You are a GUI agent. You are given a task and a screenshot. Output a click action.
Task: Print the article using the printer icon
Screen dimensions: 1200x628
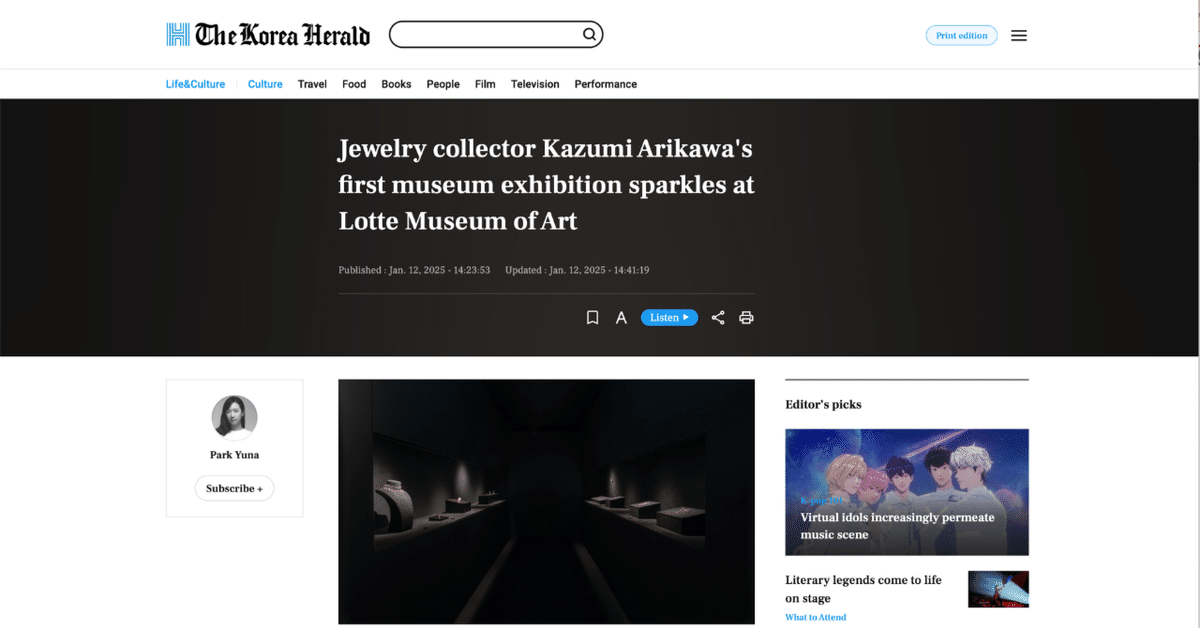tap(747, 317)
